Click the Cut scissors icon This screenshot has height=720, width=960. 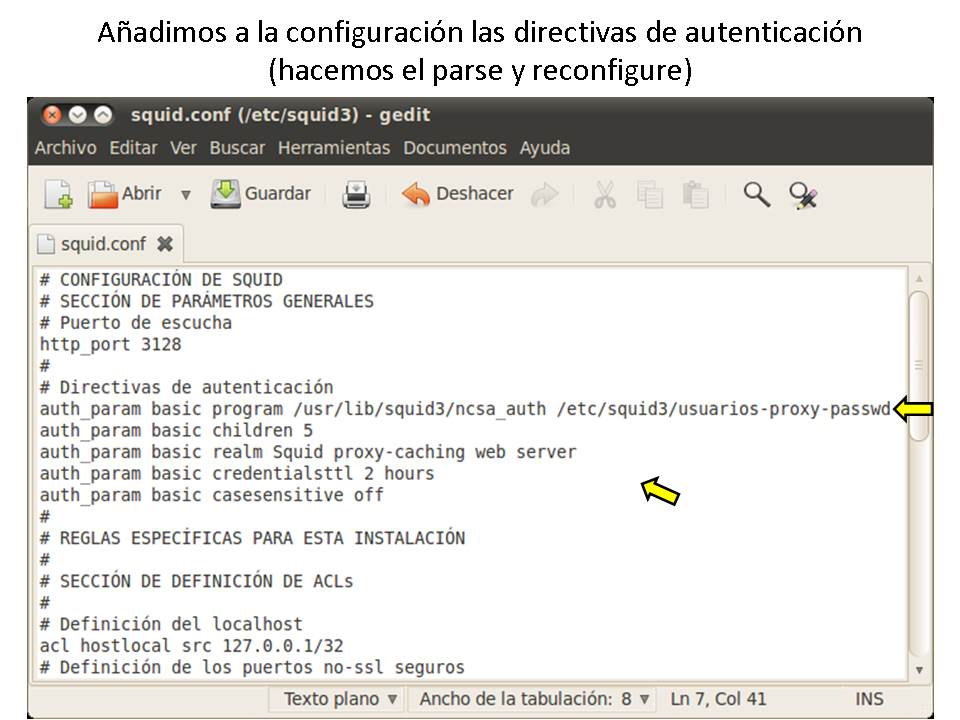tap(605, 195)
